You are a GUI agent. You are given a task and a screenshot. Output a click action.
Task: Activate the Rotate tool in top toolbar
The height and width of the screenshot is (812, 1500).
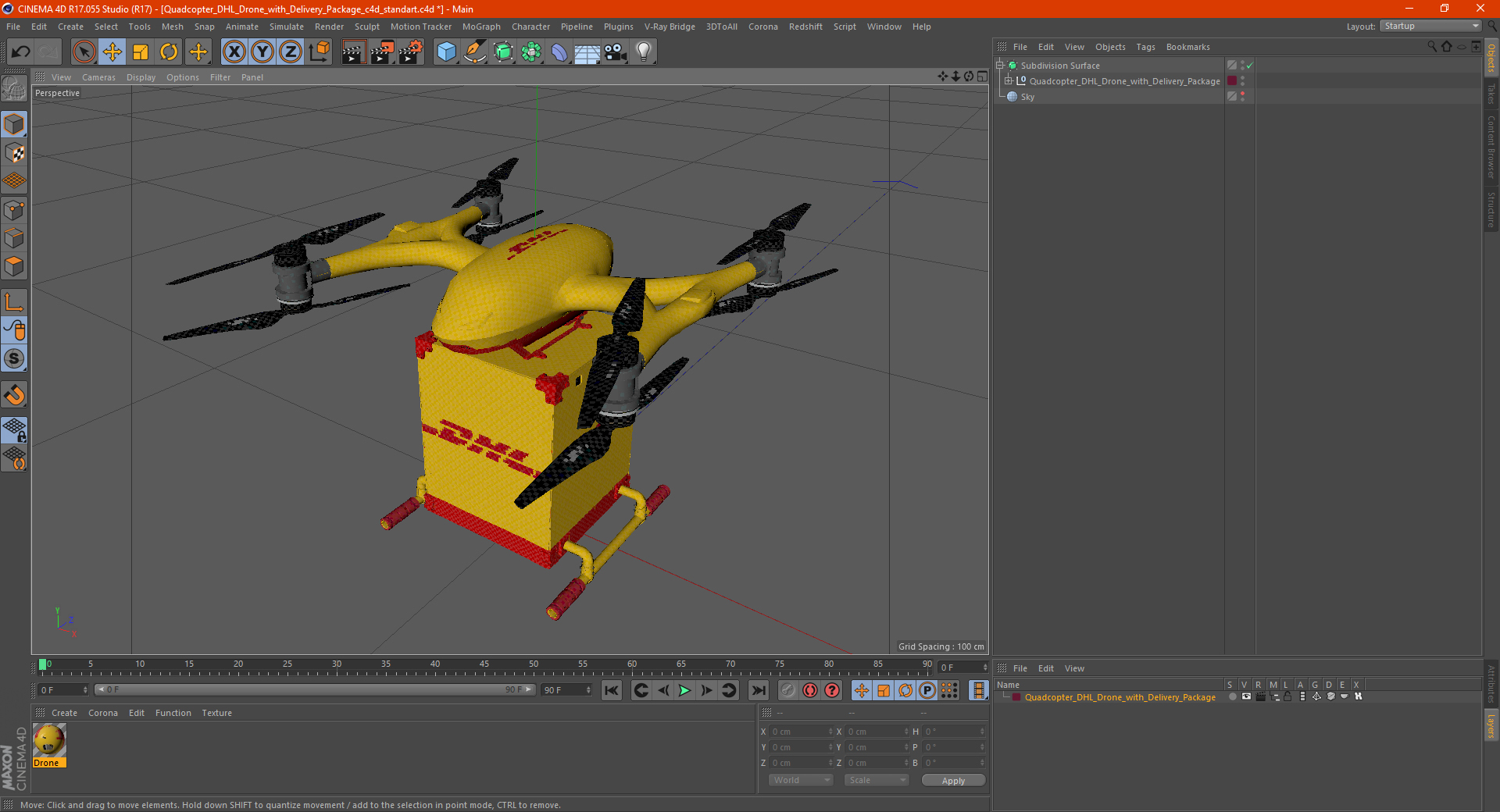[x=169, y=52]
